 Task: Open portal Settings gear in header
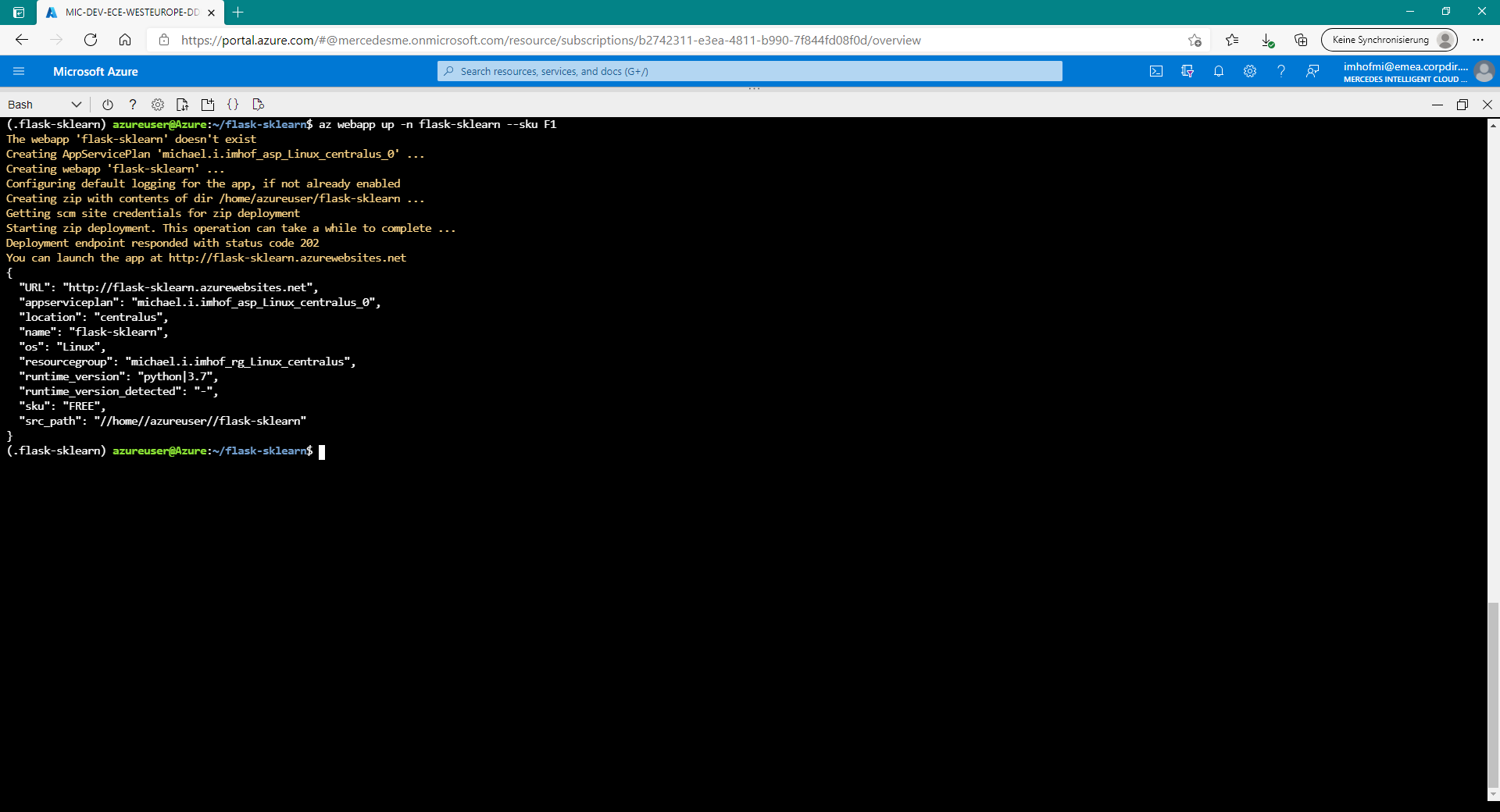point(1250,71)
